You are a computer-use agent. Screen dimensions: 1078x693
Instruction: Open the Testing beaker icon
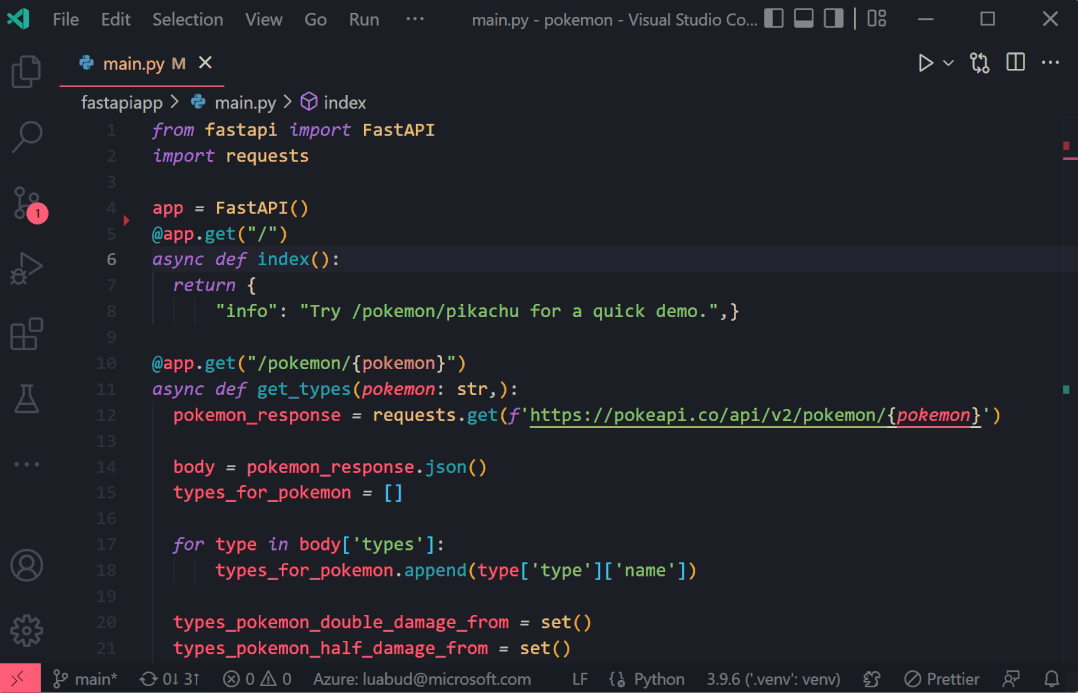click(x=26, y=399)
